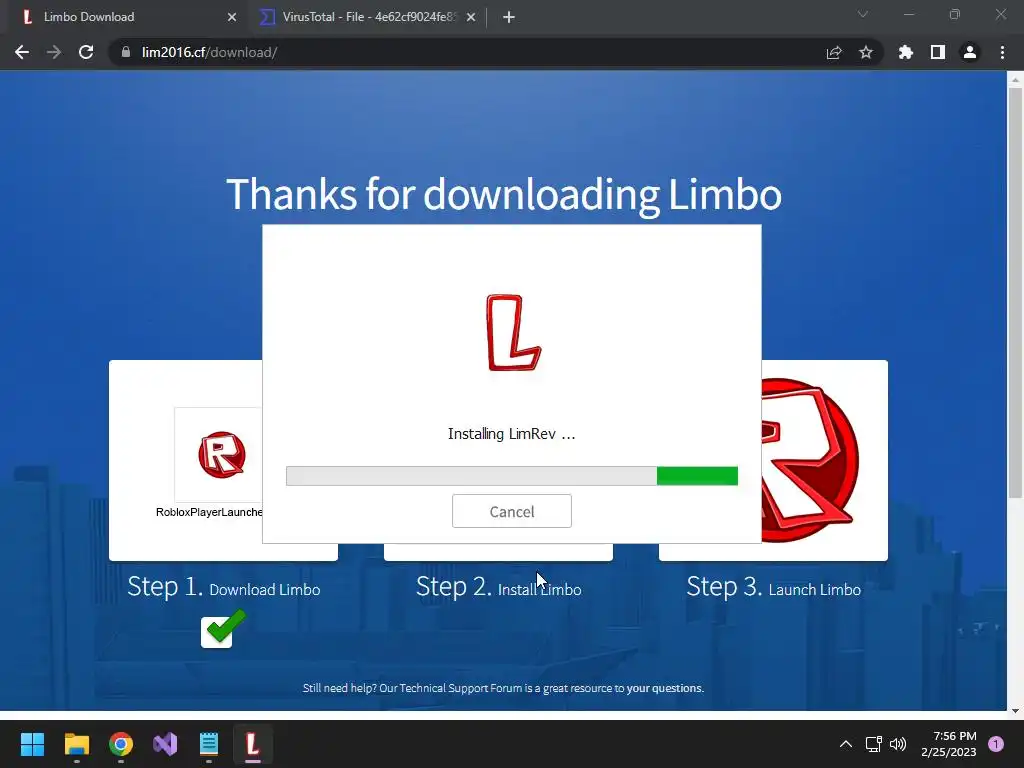Select the Limbo installer taskbar icon
1024x768 pixels.
point(253,744)
